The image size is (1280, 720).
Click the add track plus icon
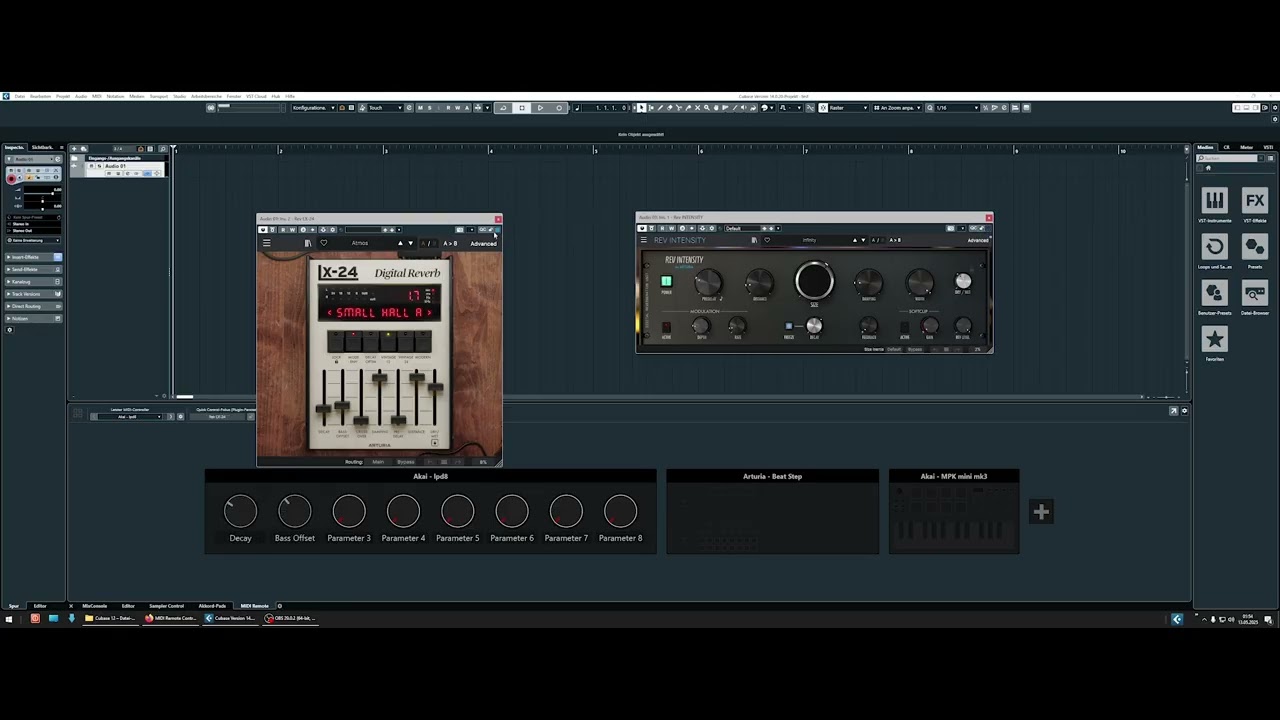(74, 149)
